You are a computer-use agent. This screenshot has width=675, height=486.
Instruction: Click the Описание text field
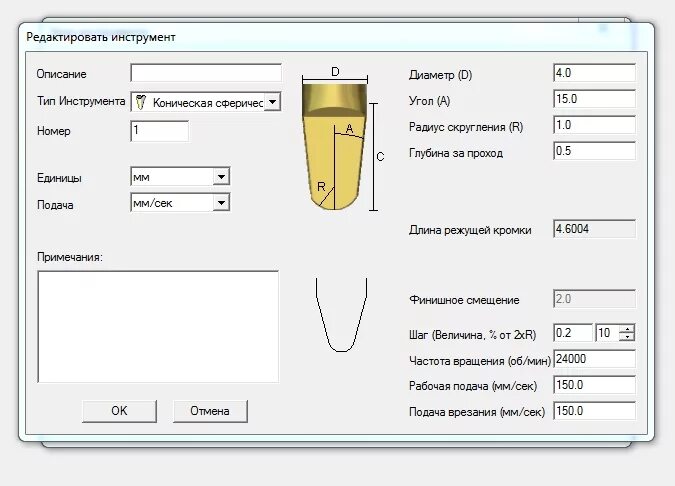pyautogui.click(x=206, y=73)
